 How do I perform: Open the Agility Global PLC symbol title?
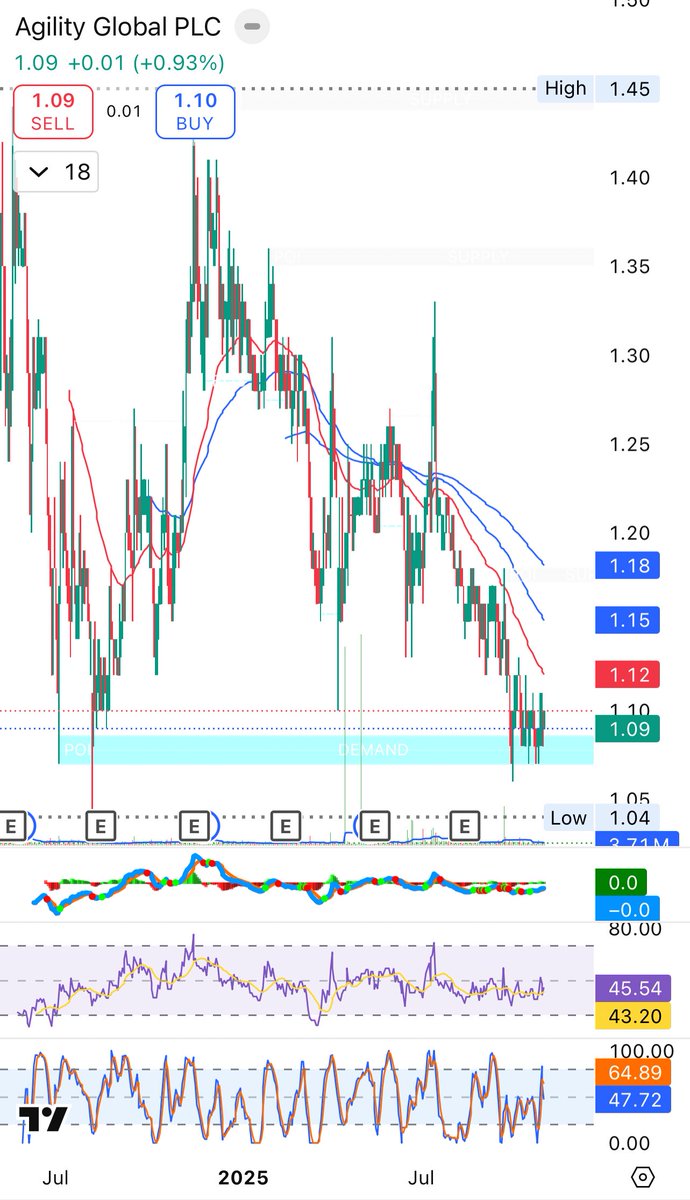coord(118,25)
